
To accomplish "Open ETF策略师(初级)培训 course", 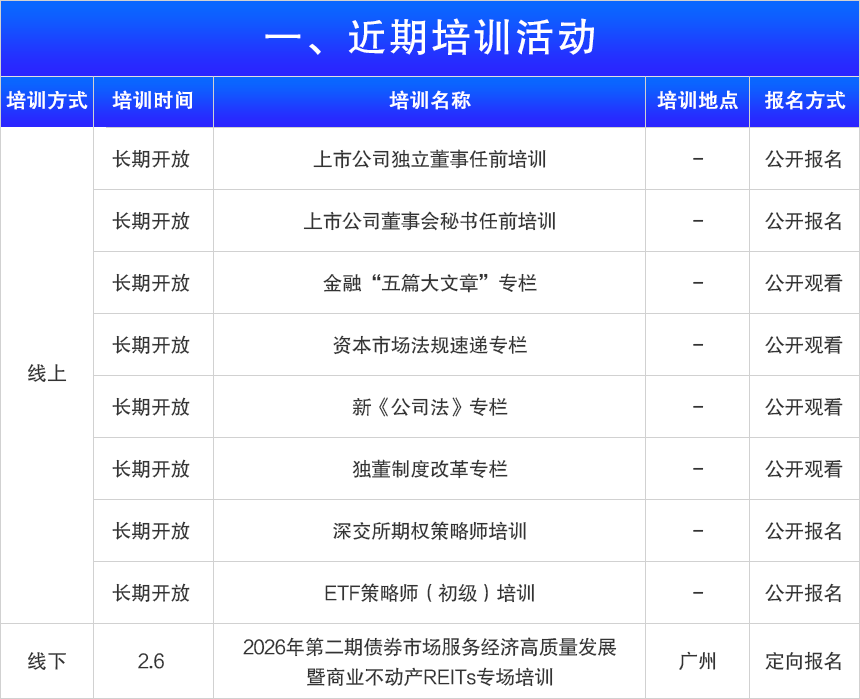I will tap(429, 593).
